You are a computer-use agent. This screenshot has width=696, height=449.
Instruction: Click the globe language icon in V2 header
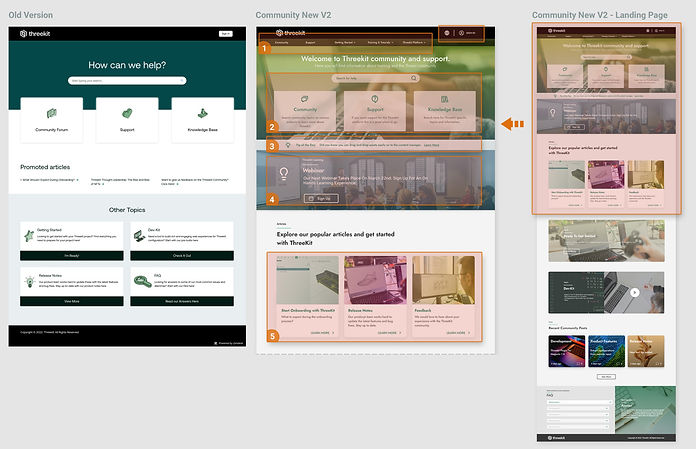coord(447,33)
